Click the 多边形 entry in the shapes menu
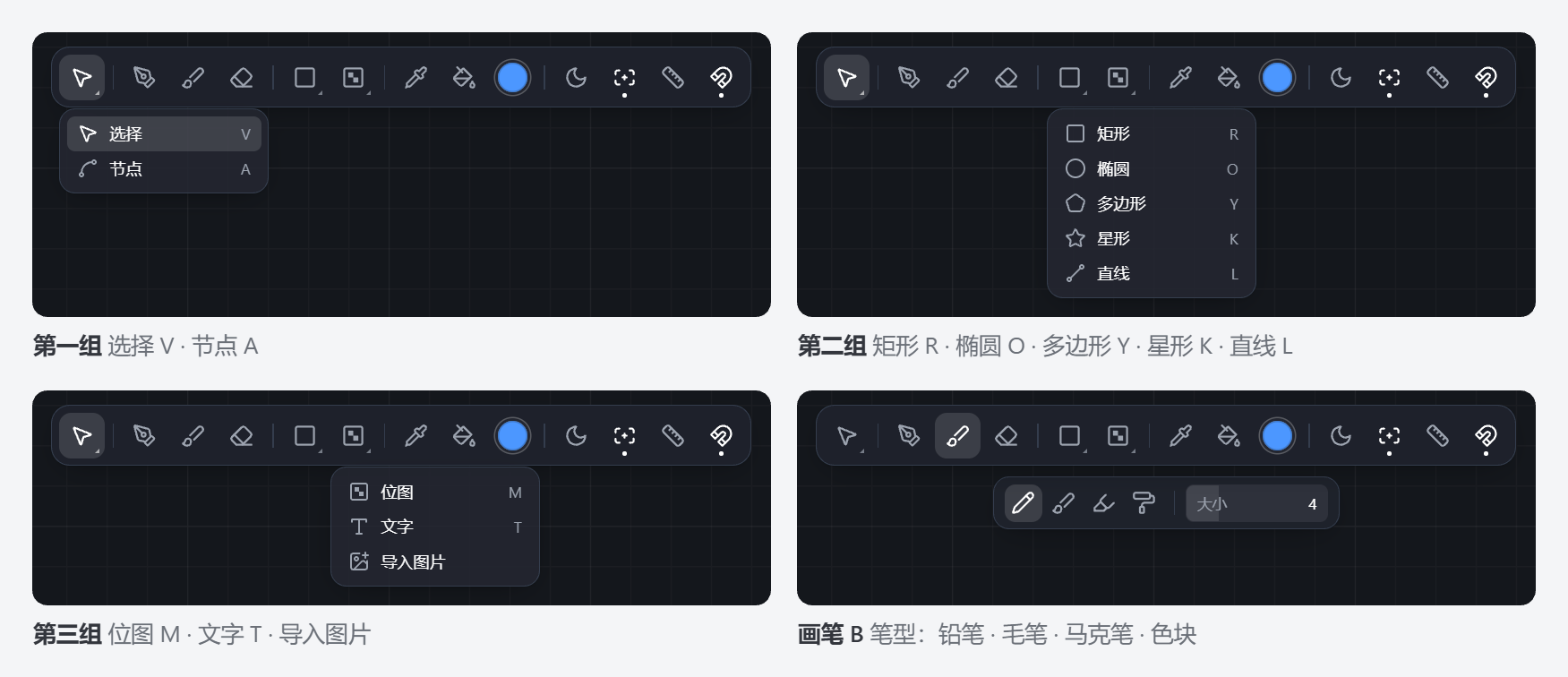 [x=1152, y=204]
